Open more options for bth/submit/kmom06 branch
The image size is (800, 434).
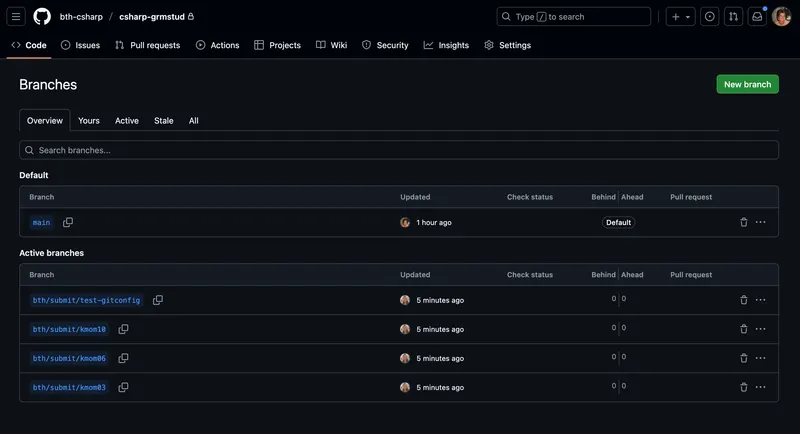pyautogui.click(x=761, y=358)
